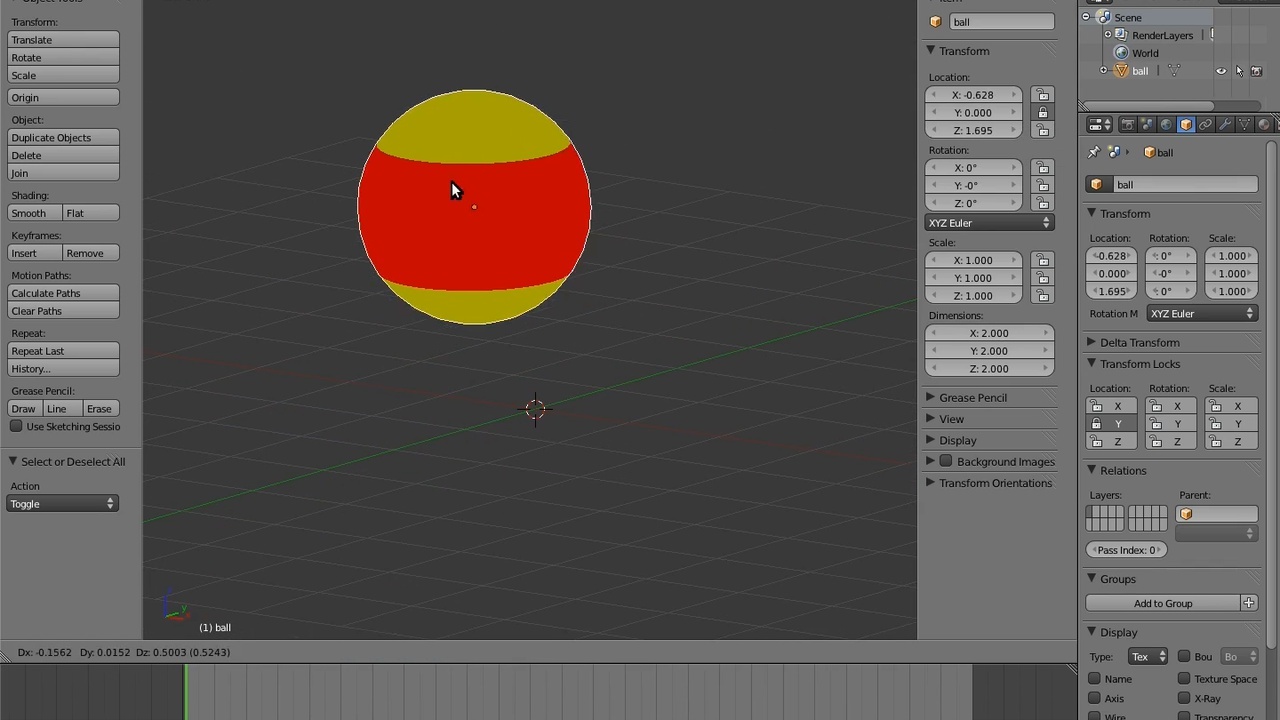Viewport: 1280px width, 720px height.
Task: Select the Material properties tab
Action: [1264, 124]
